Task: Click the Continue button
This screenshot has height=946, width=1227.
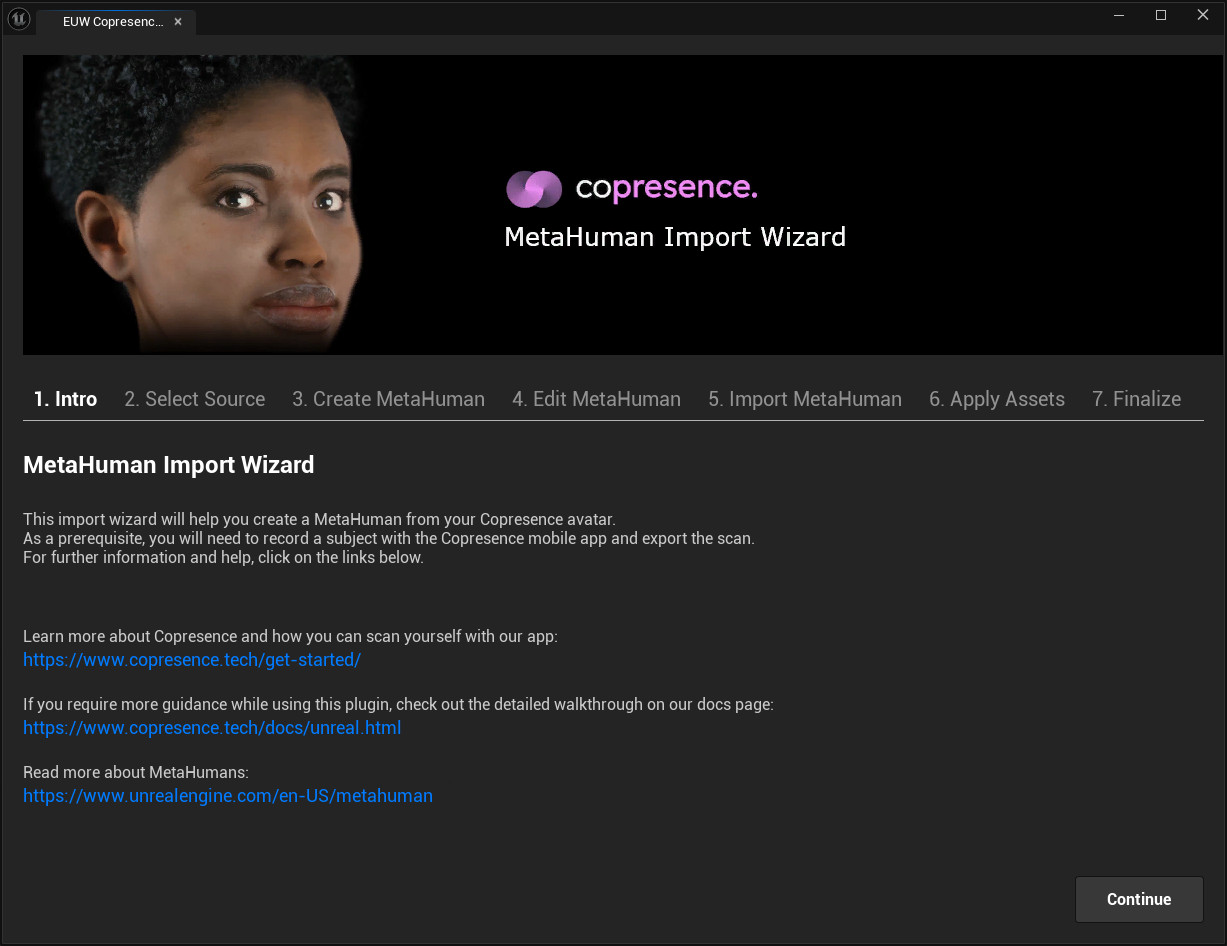Action: tap(1139, 899)
